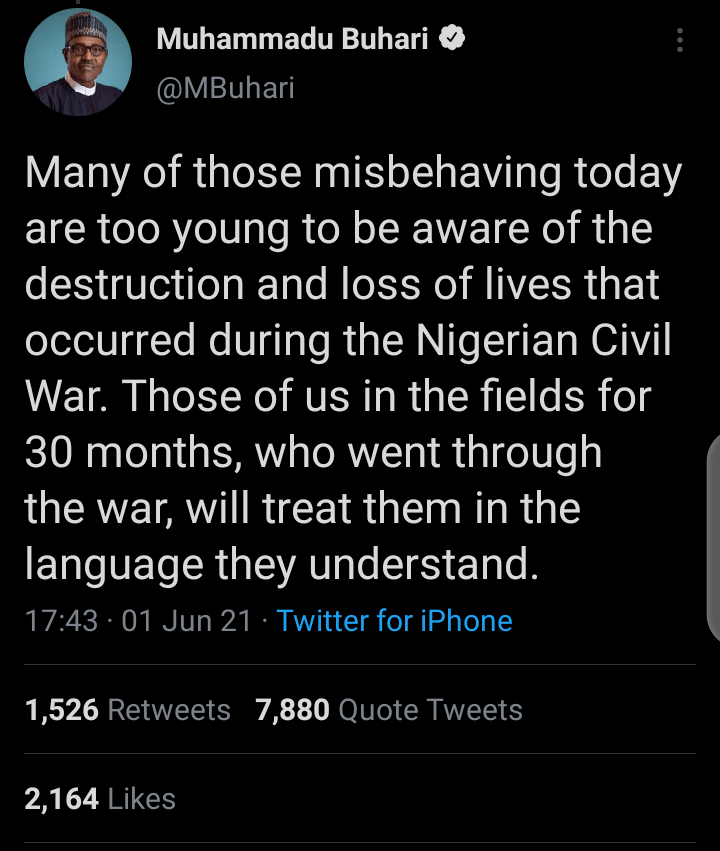720x851 pixels.
Task: Open the Twitter for iPhone source link
Action: pos(394,620)
